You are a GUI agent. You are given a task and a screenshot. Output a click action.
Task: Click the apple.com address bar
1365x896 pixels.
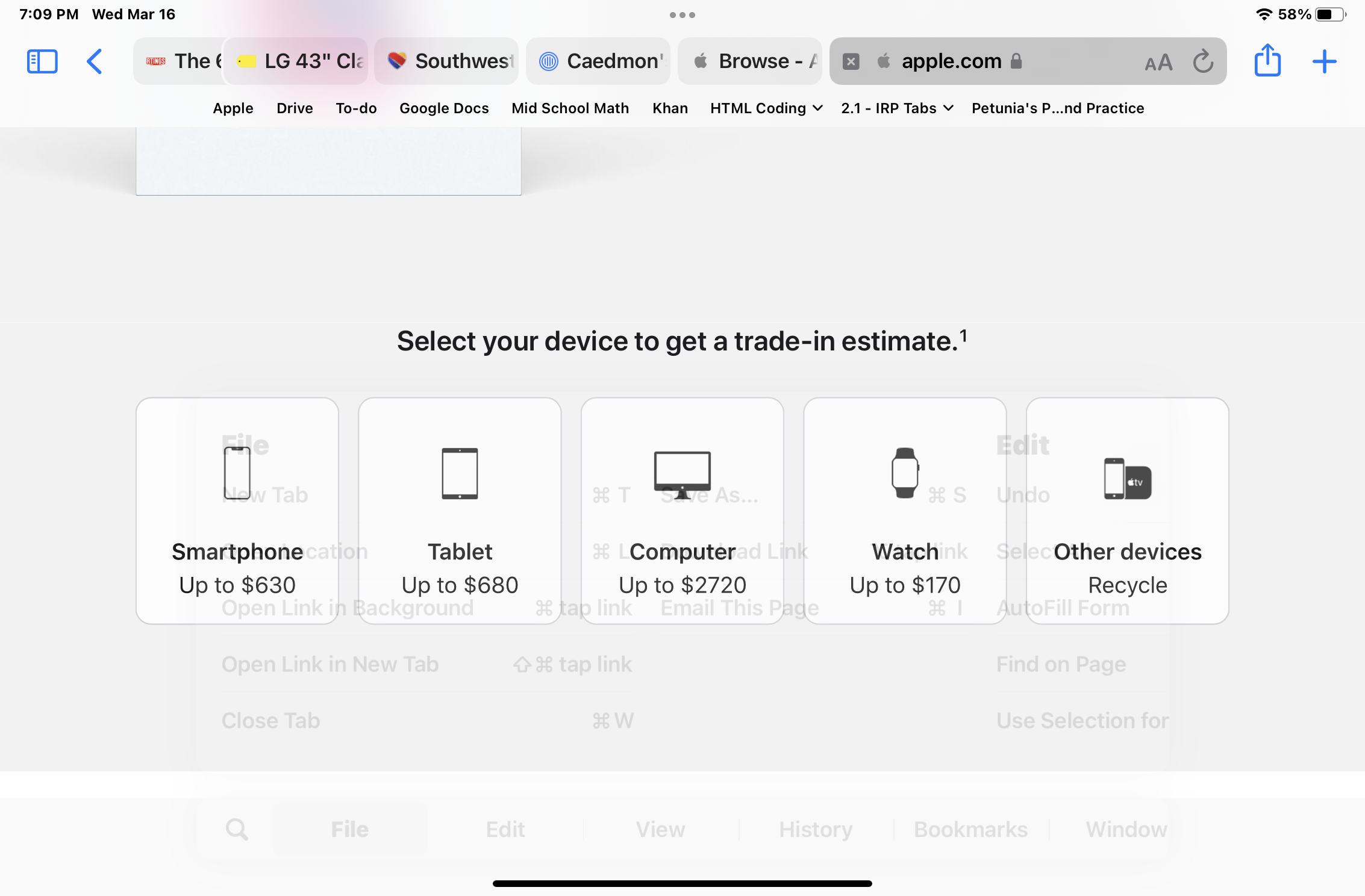point(950,61)
